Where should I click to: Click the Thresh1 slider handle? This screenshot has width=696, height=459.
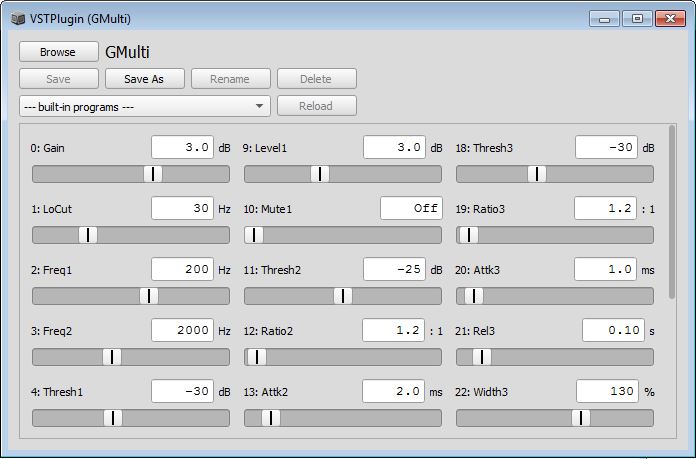pyautogui.click(x=114, y=418)
